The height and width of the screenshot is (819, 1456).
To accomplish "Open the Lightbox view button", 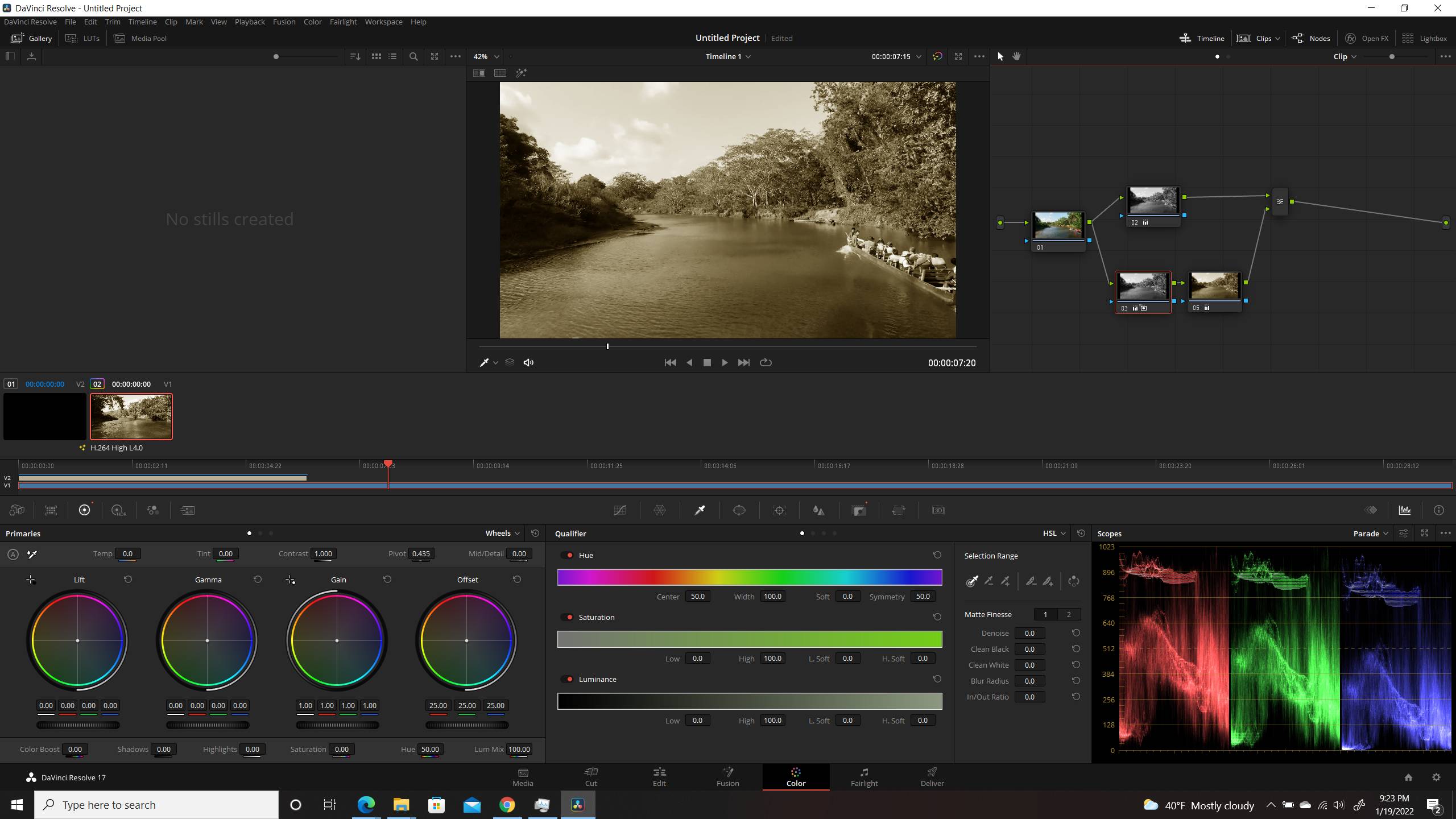I will pyautogui.click(x=1424, y=38).
